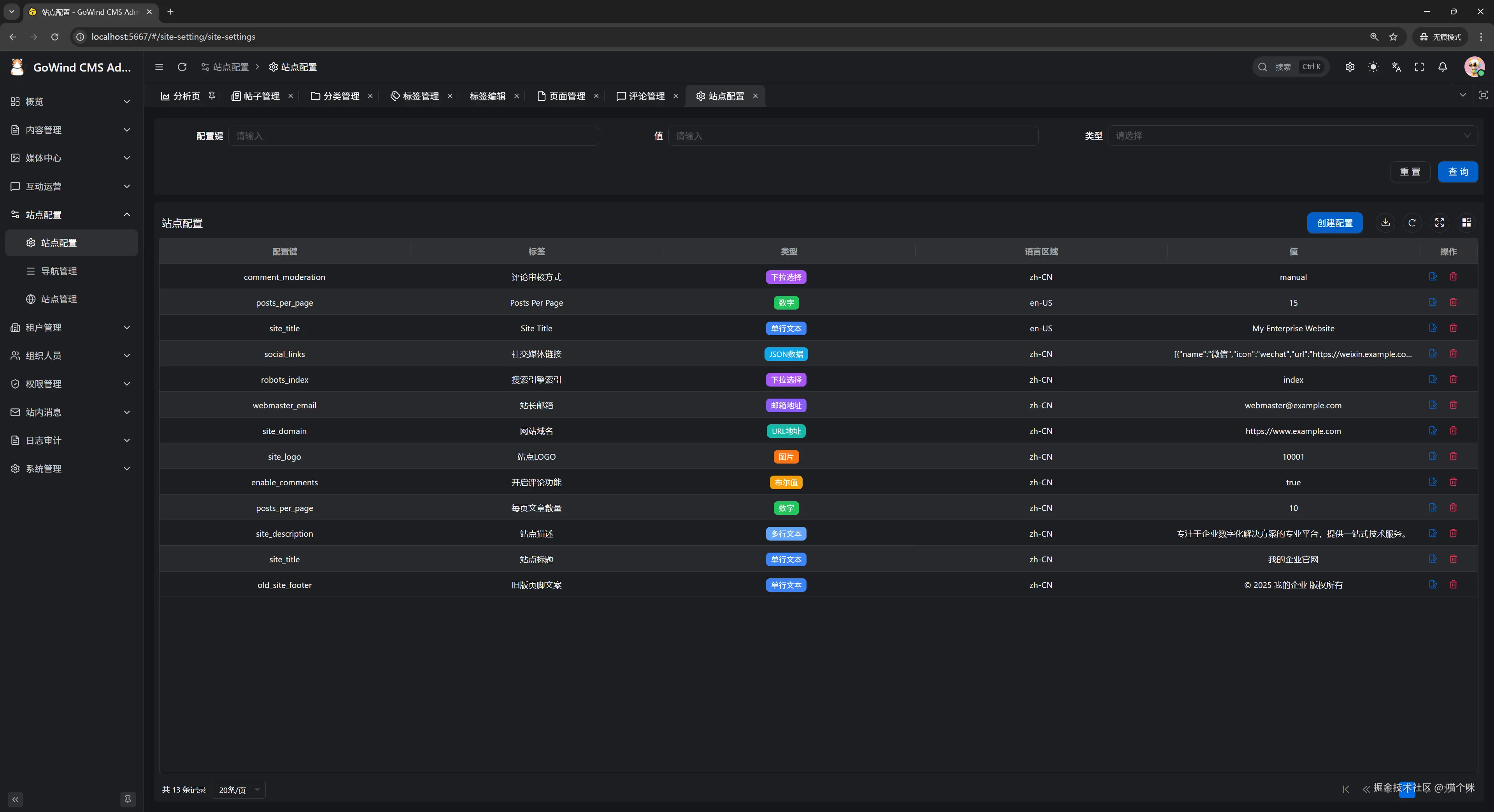Expand the 内容管理 sidebar menu
Image resolution: width=1494 pixels, height=812 pixels.
coord(71,130)
